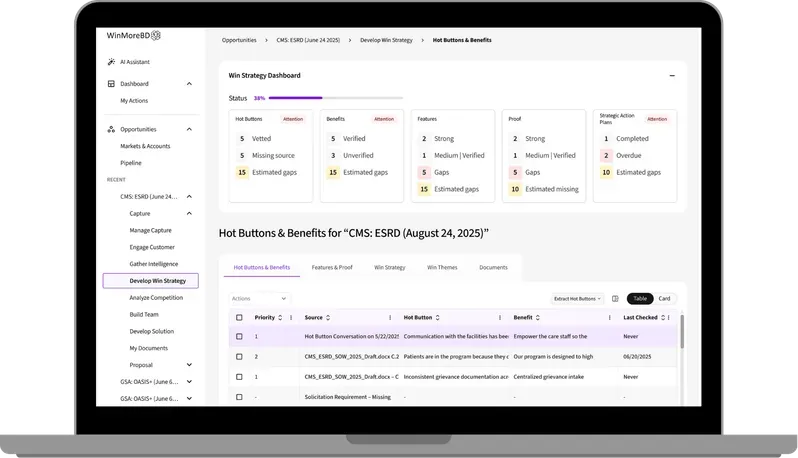
Task: Open the Extract Hot Buttons dropdown
Action: click(x=577, y=299)
